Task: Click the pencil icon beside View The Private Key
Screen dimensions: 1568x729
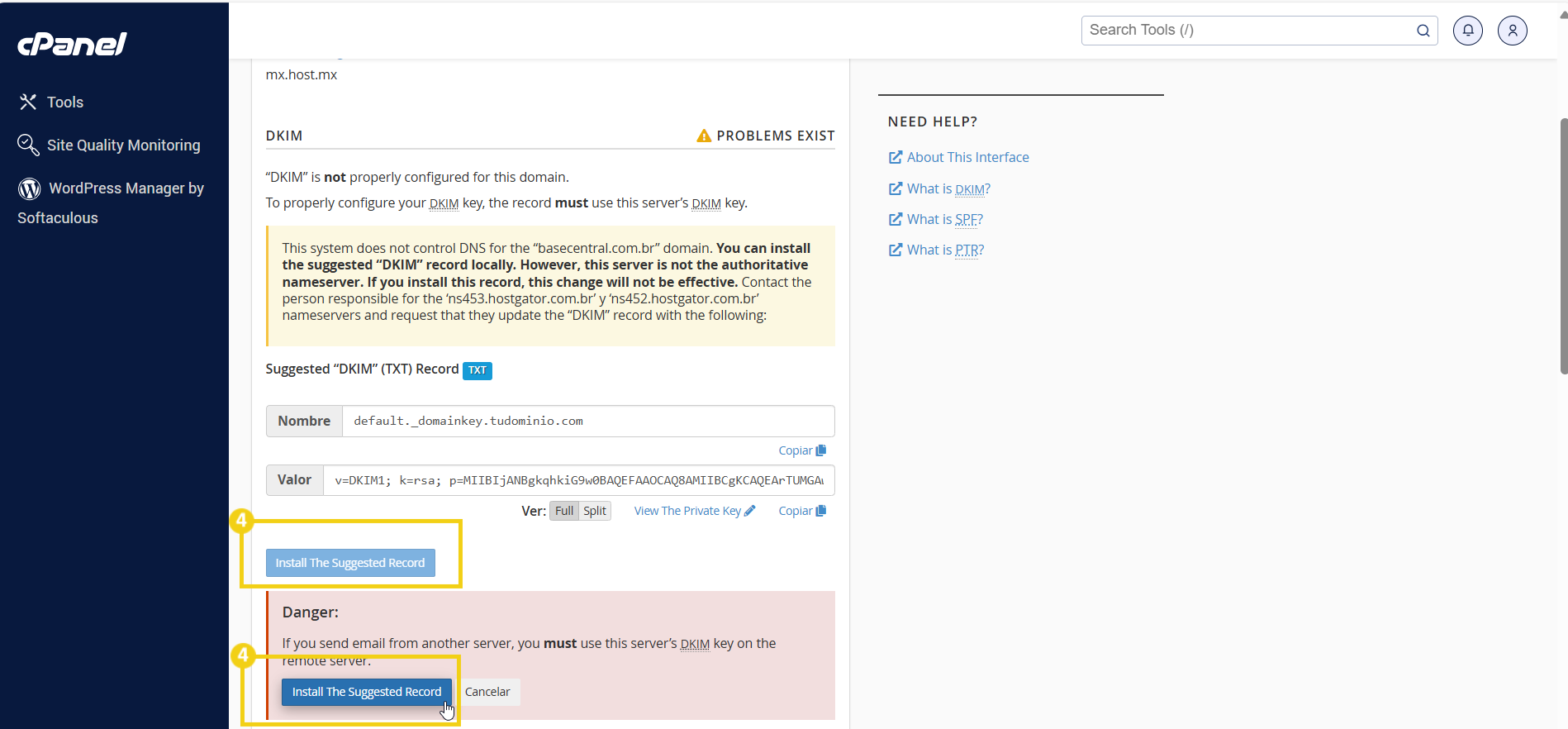Action: 750,511
